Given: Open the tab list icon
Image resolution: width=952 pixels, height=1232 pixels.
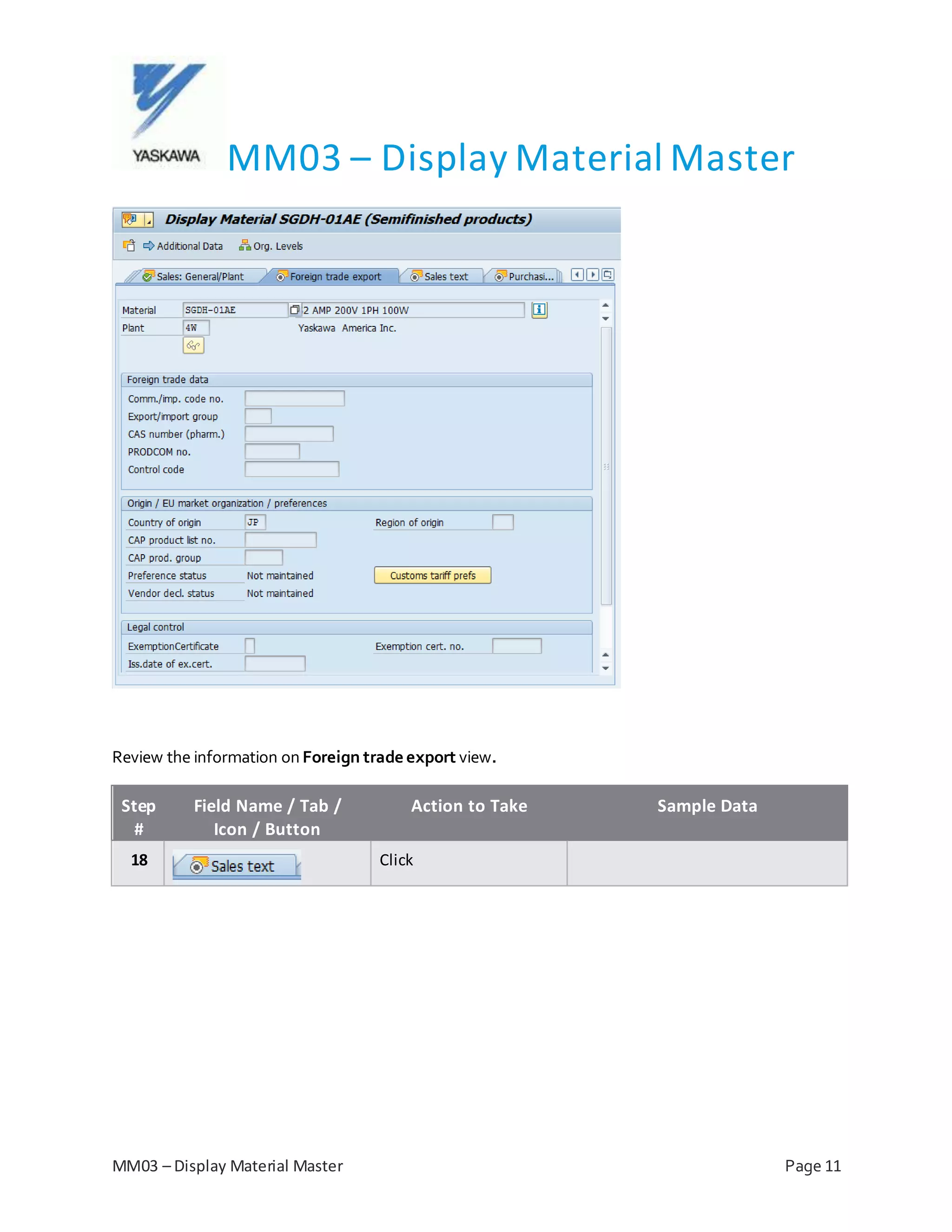Looking at the screenshot, I should [x=608, y=275].
